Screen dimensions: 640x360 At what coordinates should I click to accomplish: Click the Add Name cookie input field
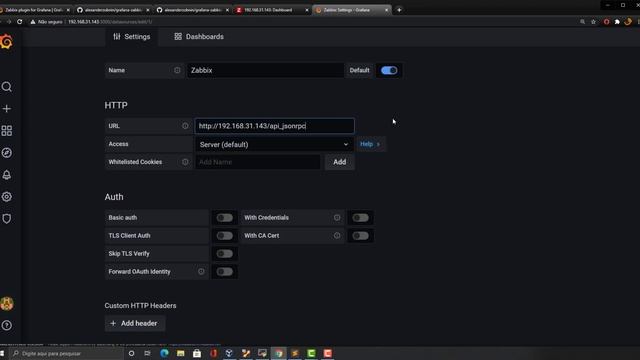coord(258,162)
